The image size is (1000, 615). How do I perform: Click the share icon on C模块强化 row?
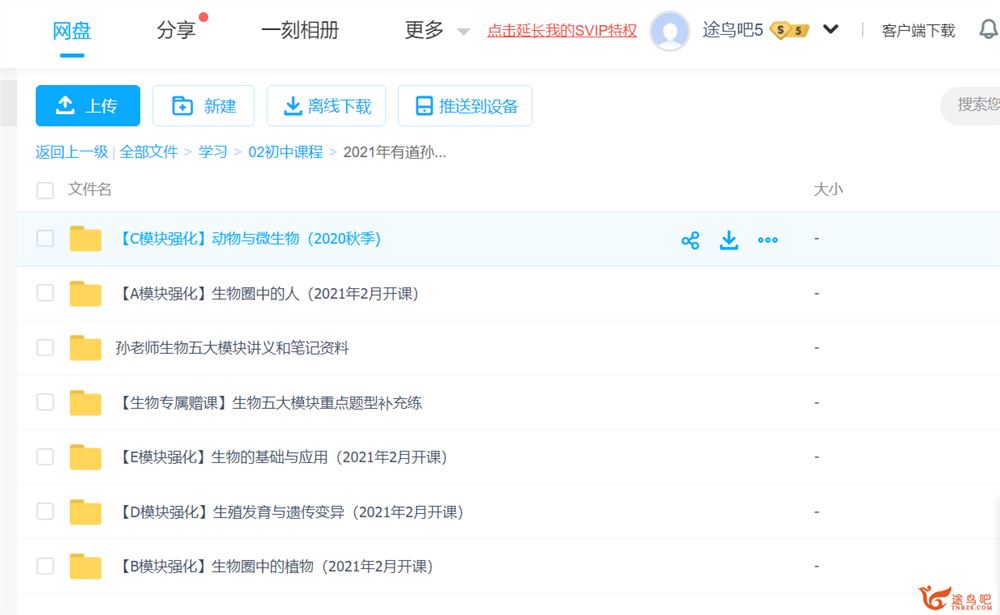(x=690, y=240)
